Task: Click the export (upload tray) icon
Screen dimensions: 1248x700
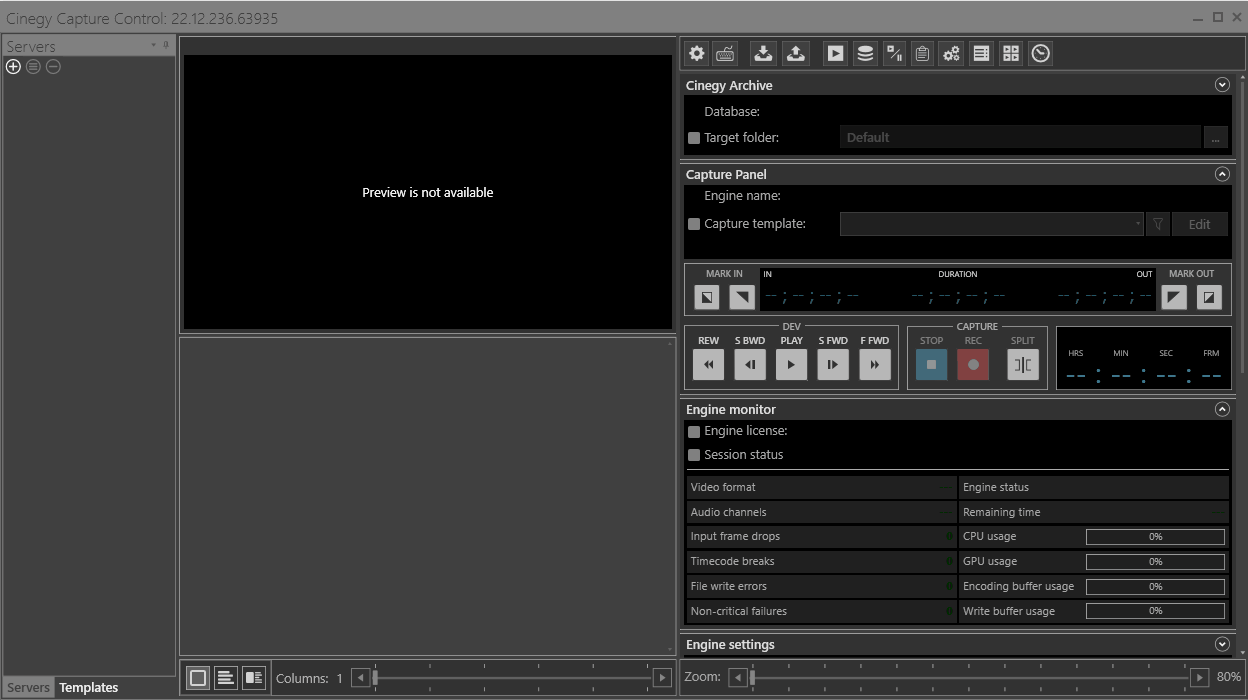Action: click(x=795, y=54)
